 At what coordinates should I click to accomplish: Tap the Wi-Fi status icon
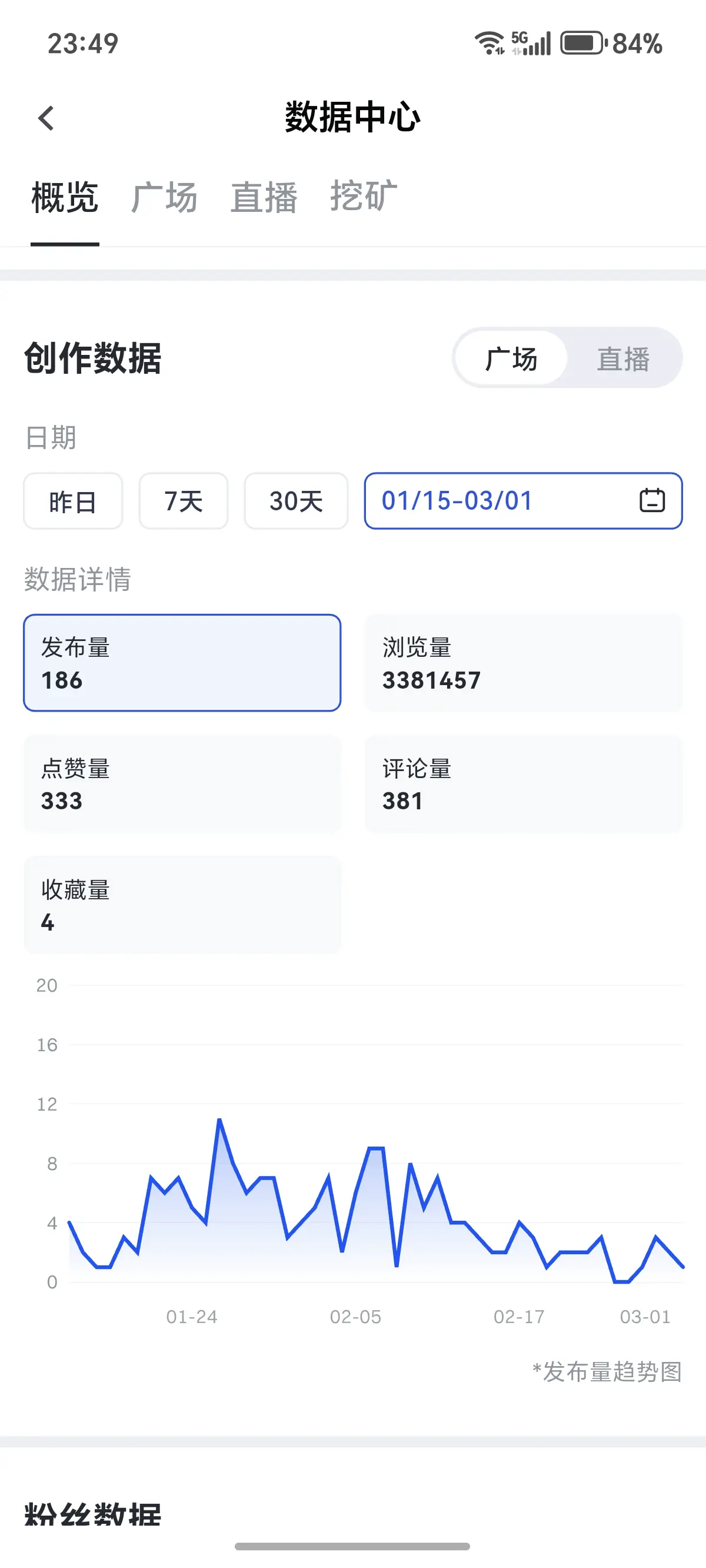(x=489, y=43)
